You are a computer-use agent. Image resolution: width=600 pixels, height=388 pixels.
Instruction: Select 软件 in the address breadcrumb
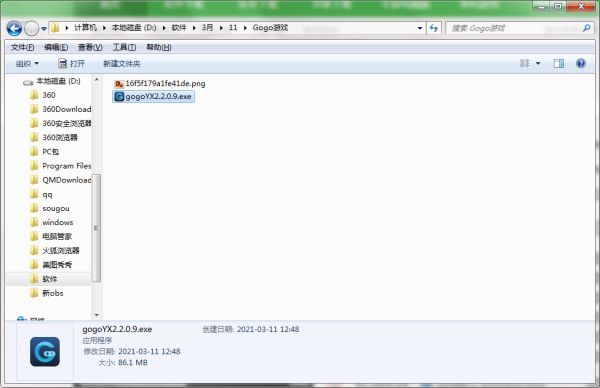pyautogui.click(x=179, y=28)
